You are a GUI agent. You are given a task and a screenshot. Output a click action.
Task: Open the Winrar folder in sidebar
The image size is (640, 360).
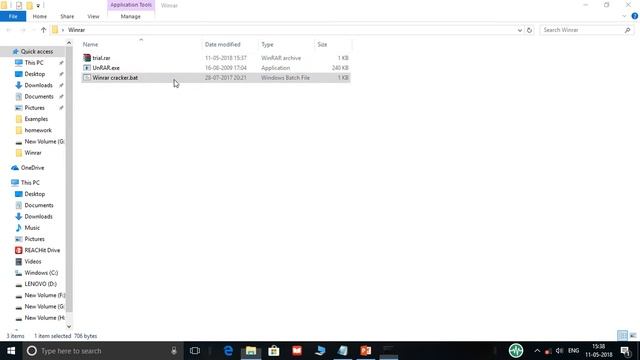(33, 153)
